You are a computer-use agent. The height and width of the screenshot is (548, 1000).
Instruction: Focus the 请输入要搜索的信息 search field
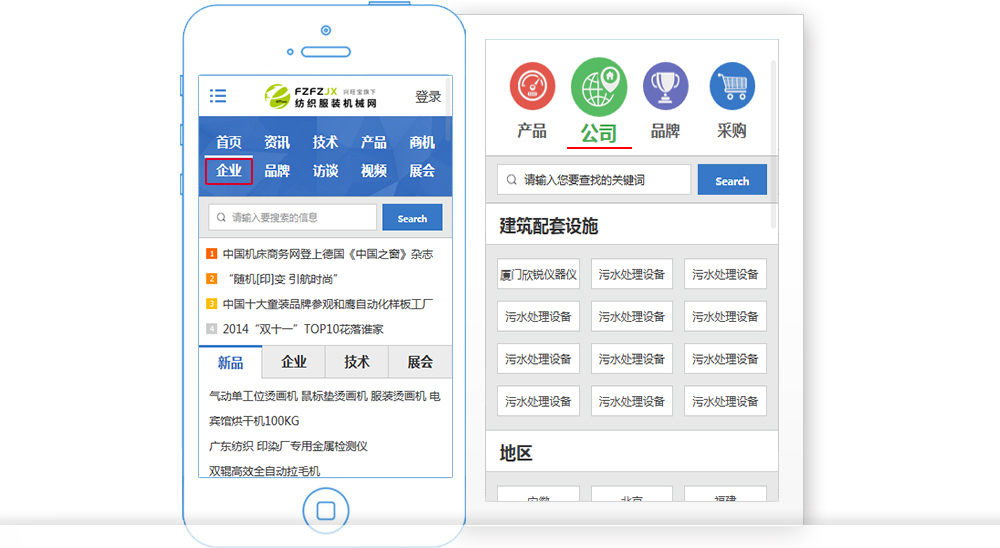300,218
